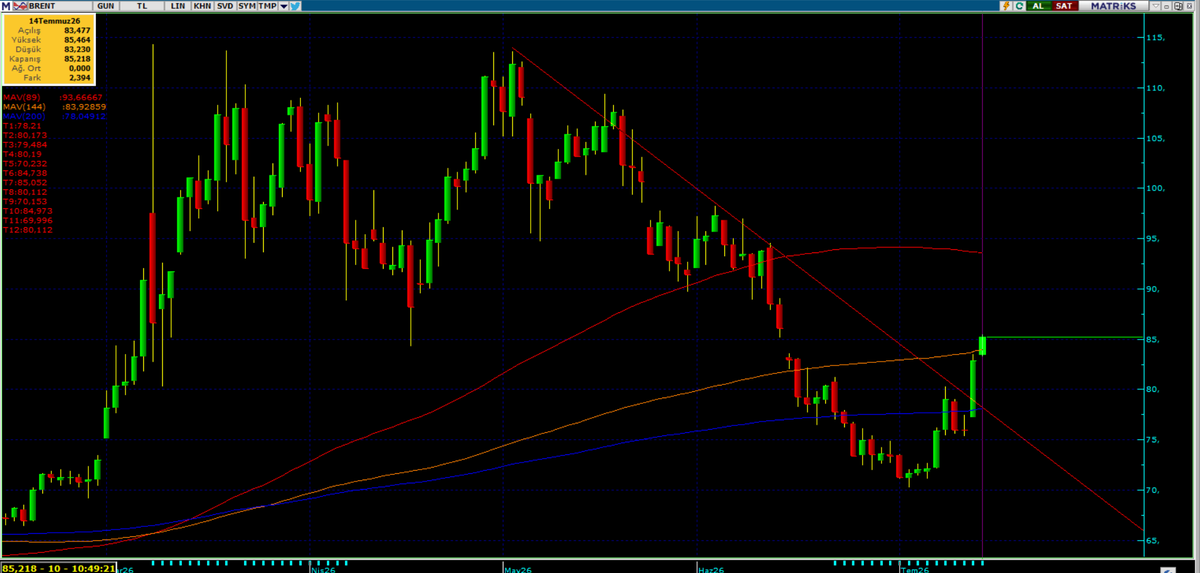The width and height of the screenshot is (1200, 573).
Task: Open the Matriks M menu icon
Action: 6,6
